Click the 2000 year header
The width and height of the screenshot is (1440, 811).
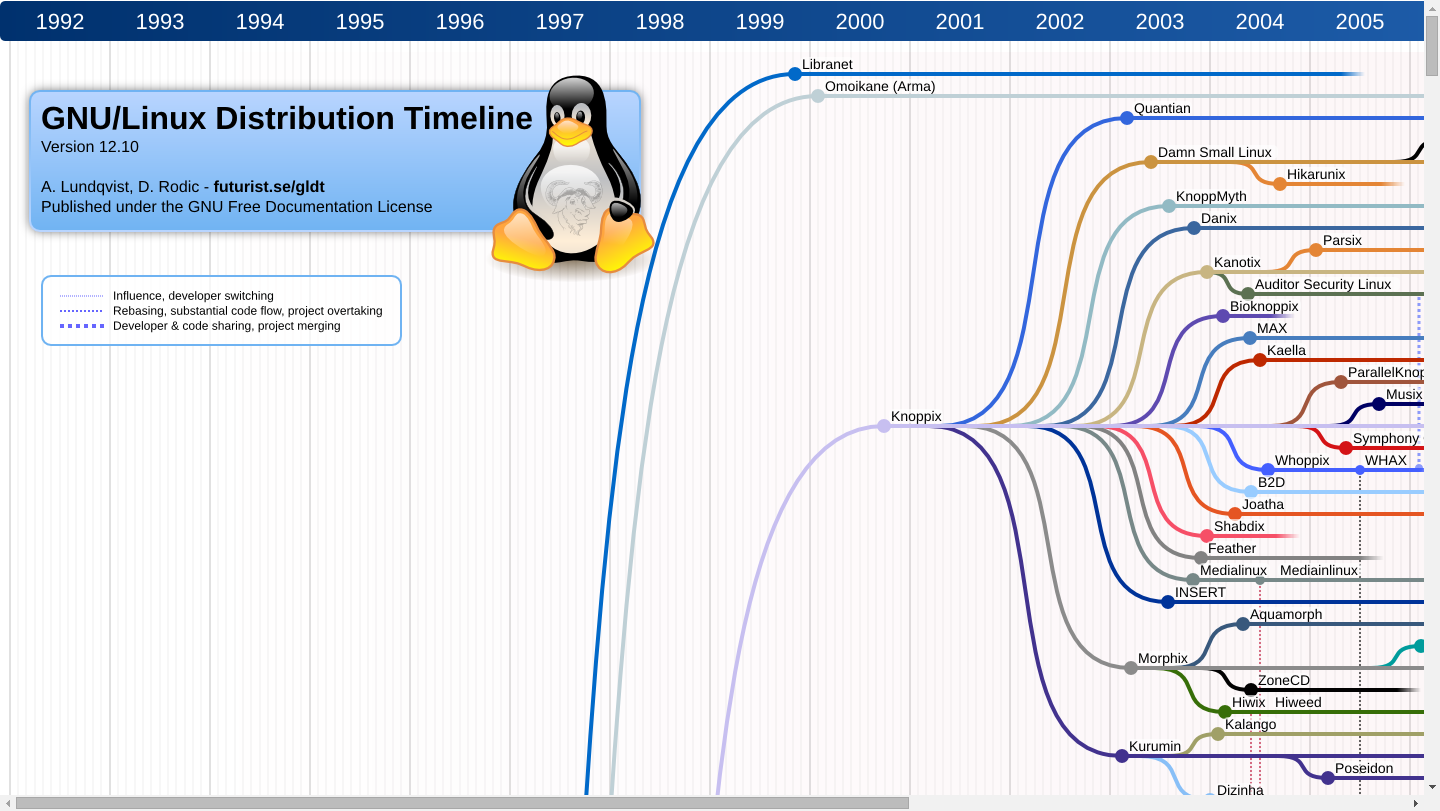(860, 21)
